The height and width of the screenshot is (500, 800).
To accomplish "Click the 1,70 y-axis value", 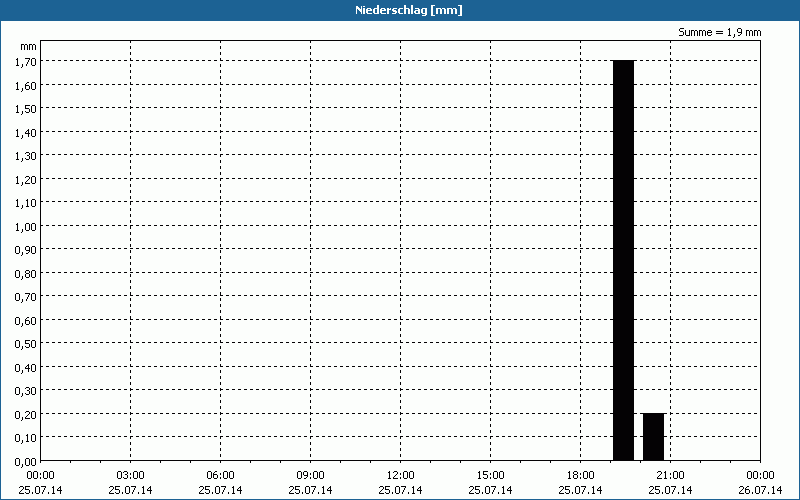I will (x=26, y=62).
